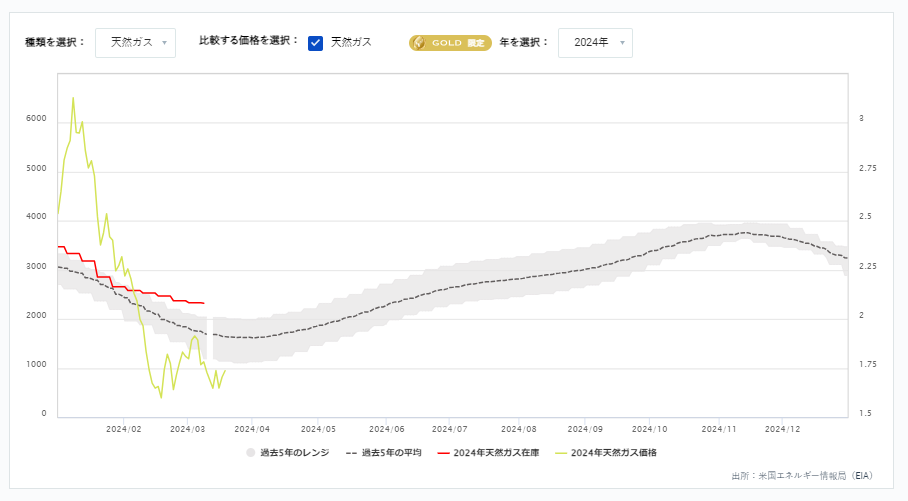Click the 2024/03 x-axis label
Viewport: 908px width, 501px height.
tap(188, 429)
